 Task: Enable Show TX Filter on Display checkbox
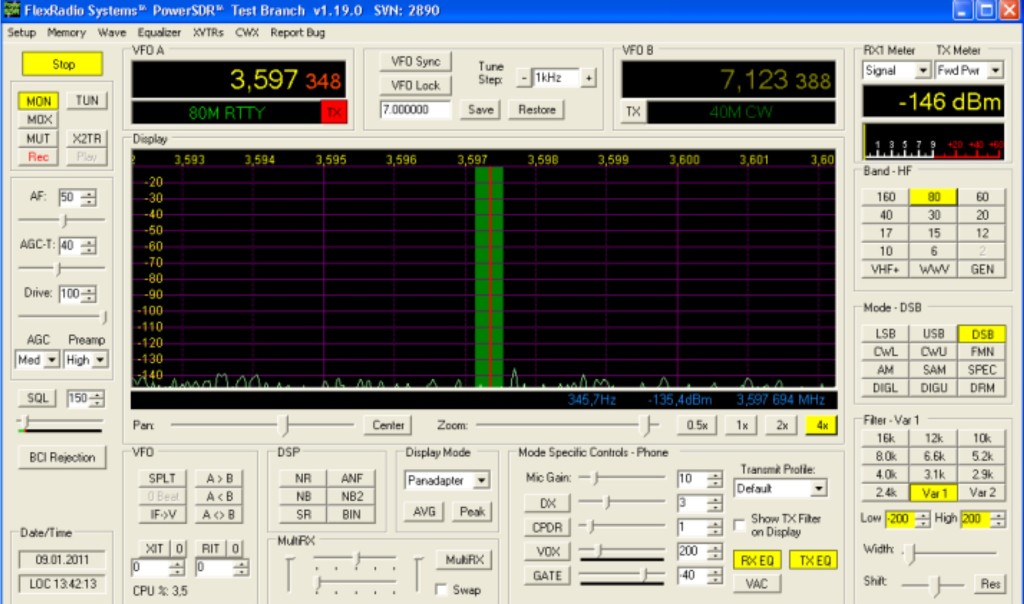pyautogui.click(x=740, y=524)
